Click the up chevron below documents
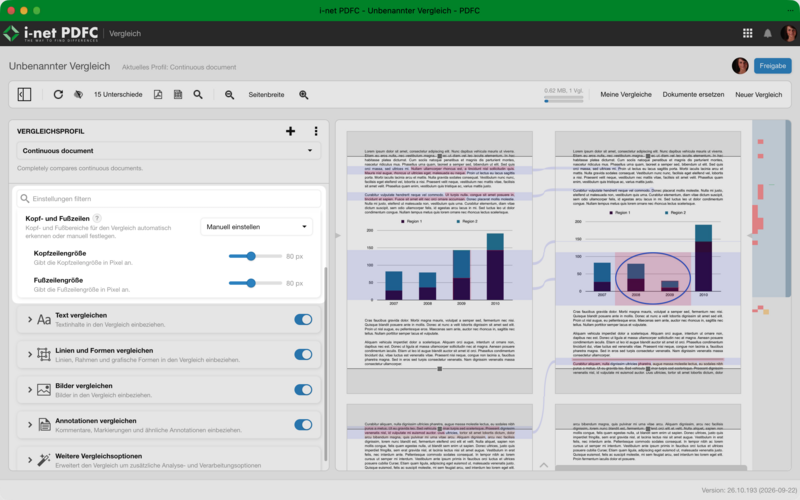Screen dimensions: 800x500 click(544, 465)
